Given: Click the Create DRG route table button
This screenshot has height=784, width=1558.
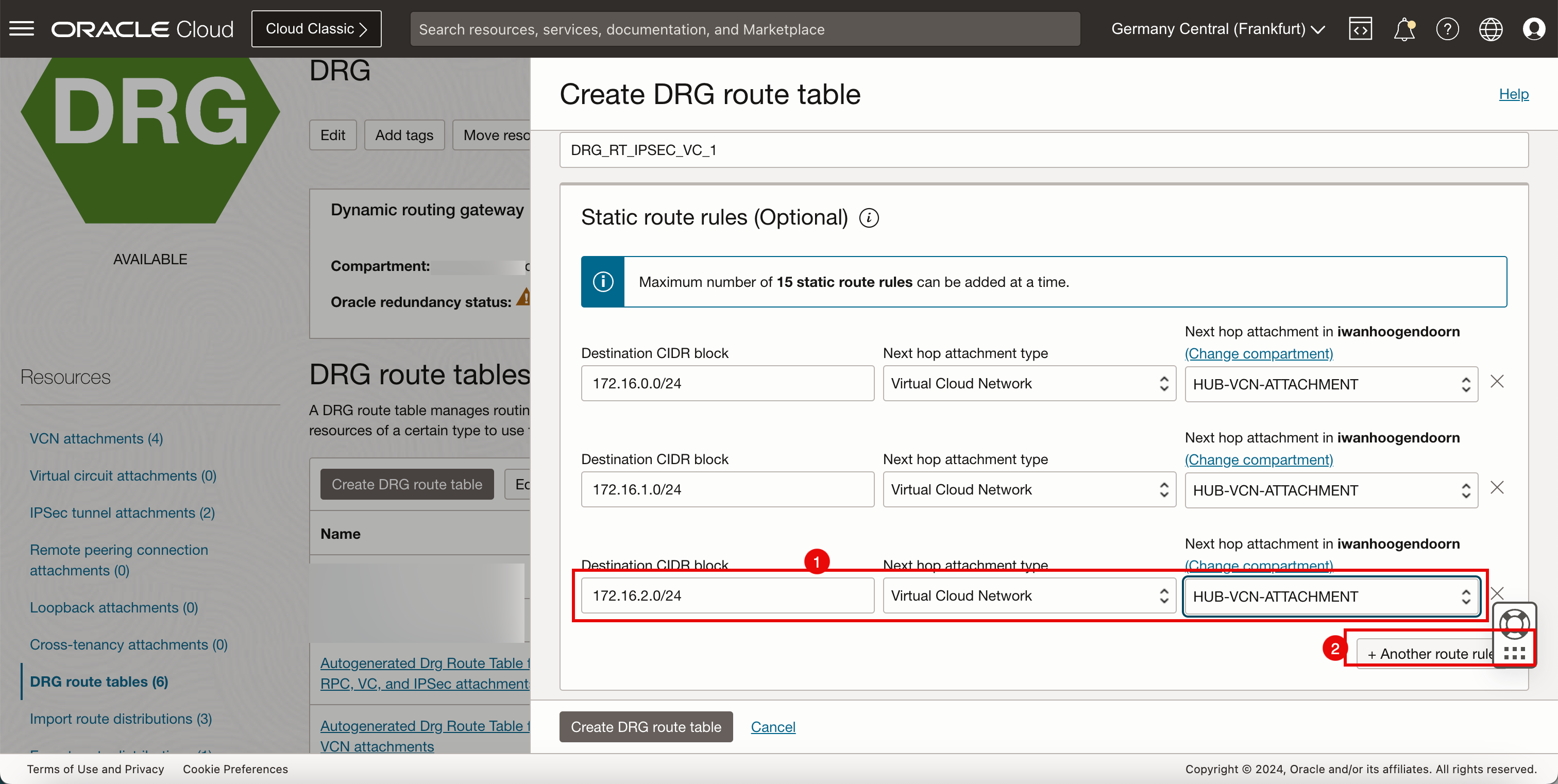Looking at the screenshot, I should tap(646, 726).
